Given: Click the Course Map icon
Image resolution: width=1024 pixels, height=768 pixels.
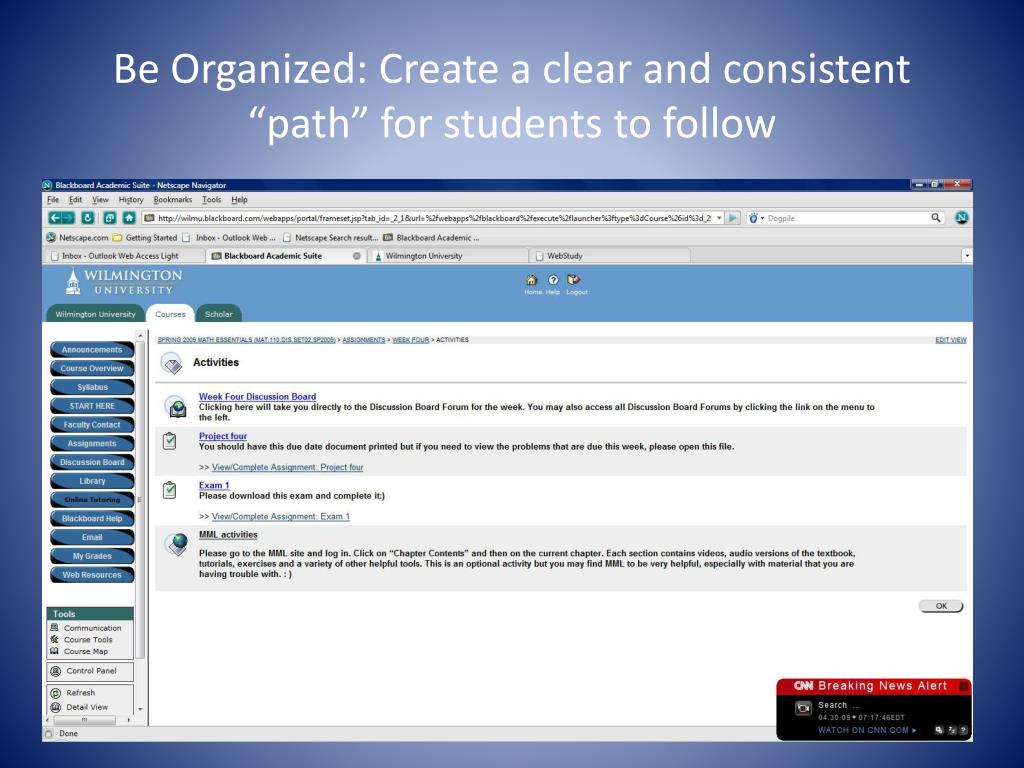Looking at the screenshot, I should (55, 651).
